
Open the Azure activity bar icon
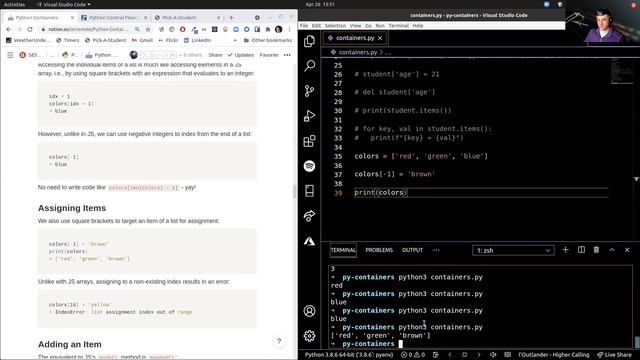coord(309,241)
